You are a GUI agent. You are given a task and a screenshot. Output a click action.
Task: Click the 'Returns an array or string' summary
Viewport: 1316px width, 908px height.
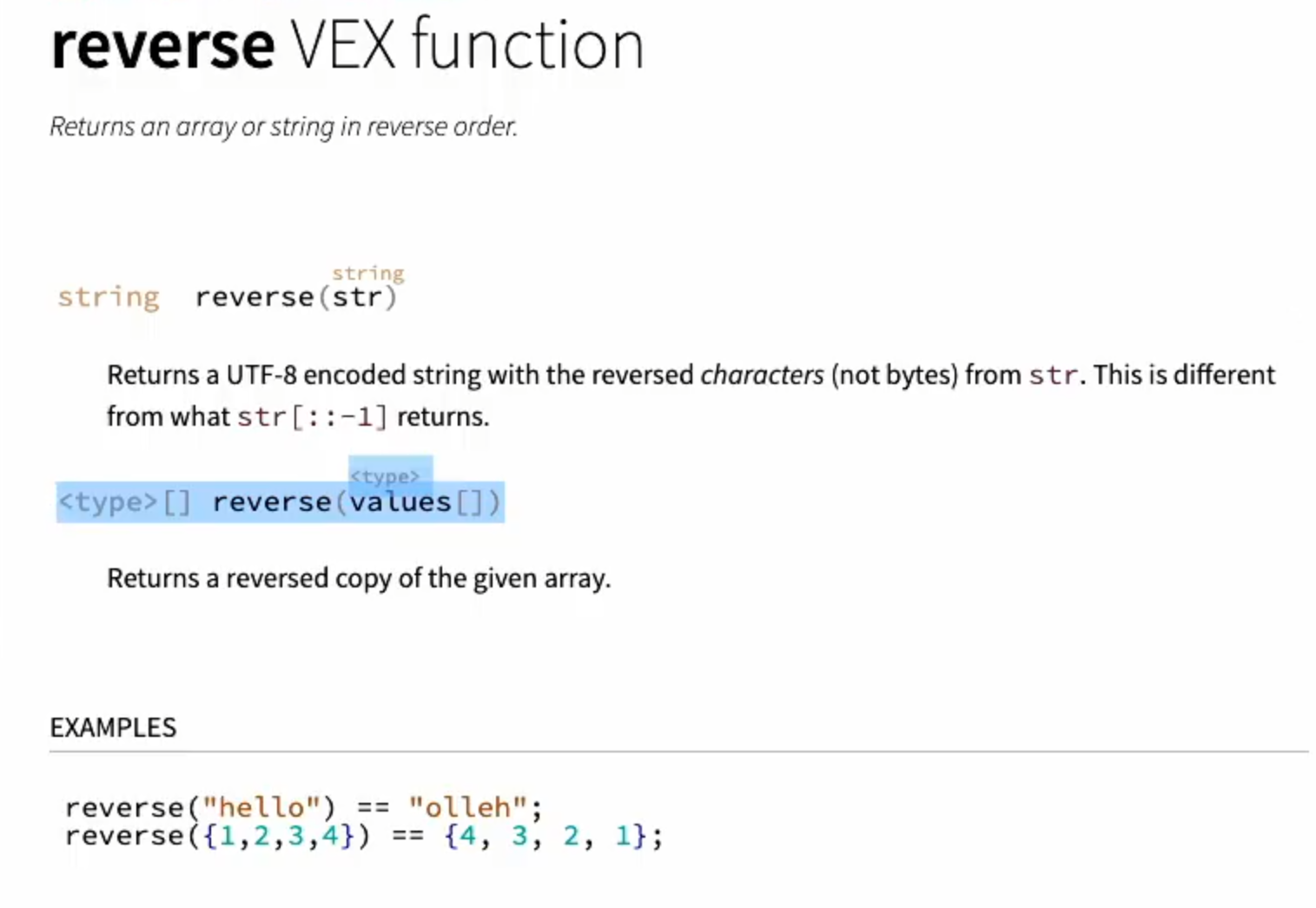click(283, 127)
